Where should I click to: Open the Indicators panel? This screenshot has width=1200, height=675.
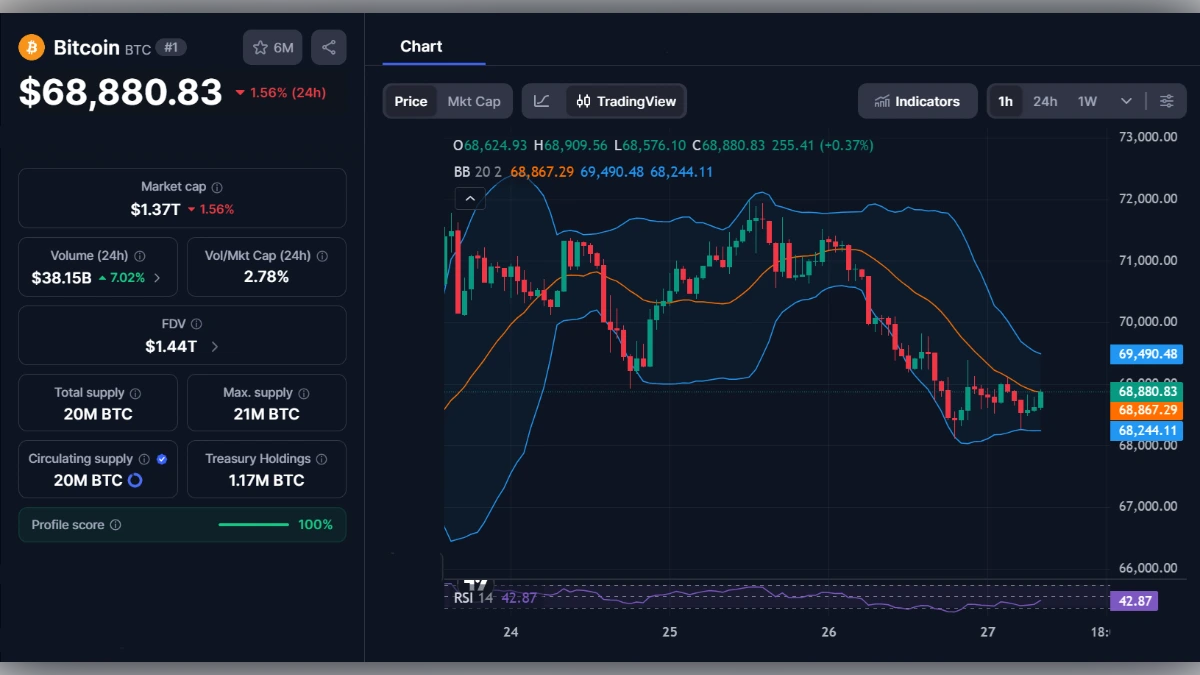[917, 100]
